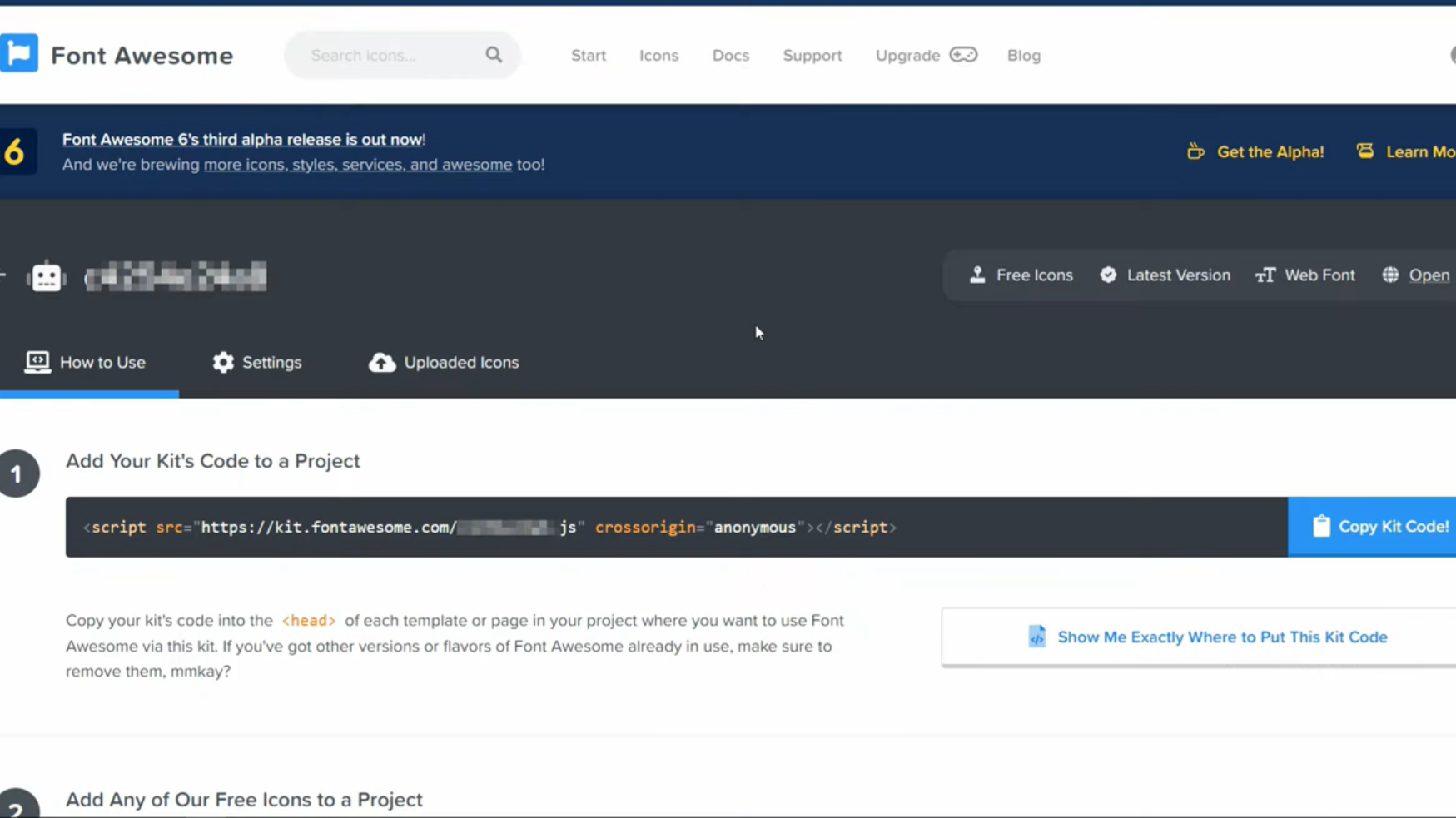Click the icon before Learn More
Viewport: 1456px width, 818px height.
[1364, 151]
